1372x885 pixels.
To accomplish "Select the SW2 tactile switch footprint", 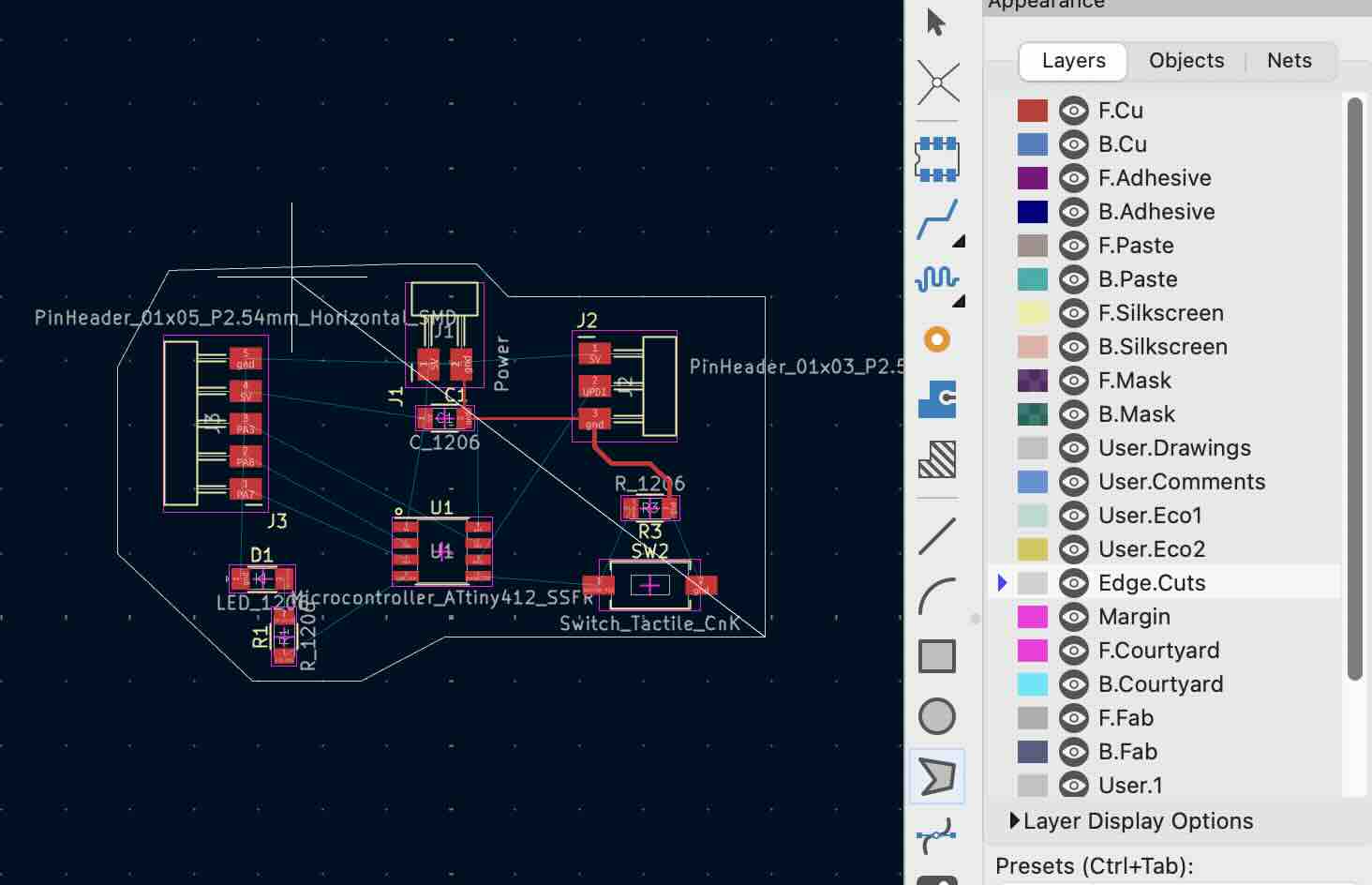I will pos(649,585).
